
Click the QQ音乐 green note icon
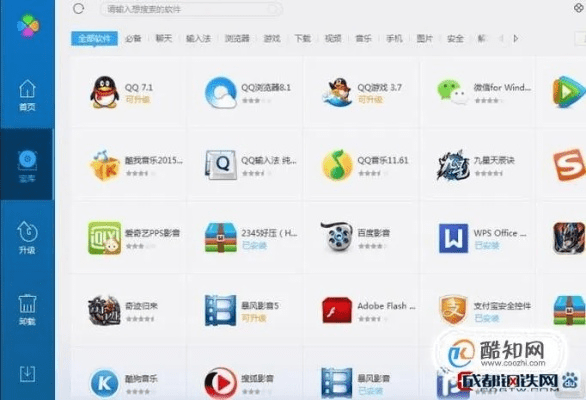coord(337,165)
